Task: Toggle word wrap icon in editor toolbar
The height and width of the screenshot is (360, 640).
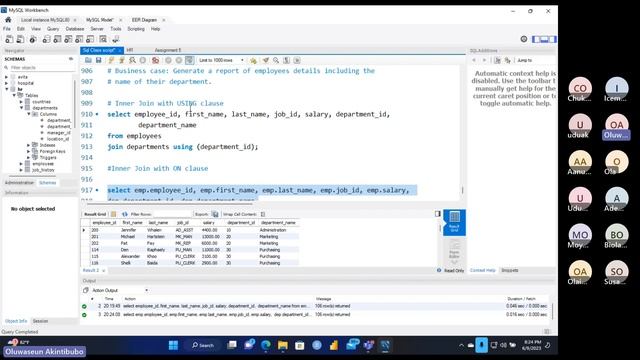Action: tap(297, 60)
